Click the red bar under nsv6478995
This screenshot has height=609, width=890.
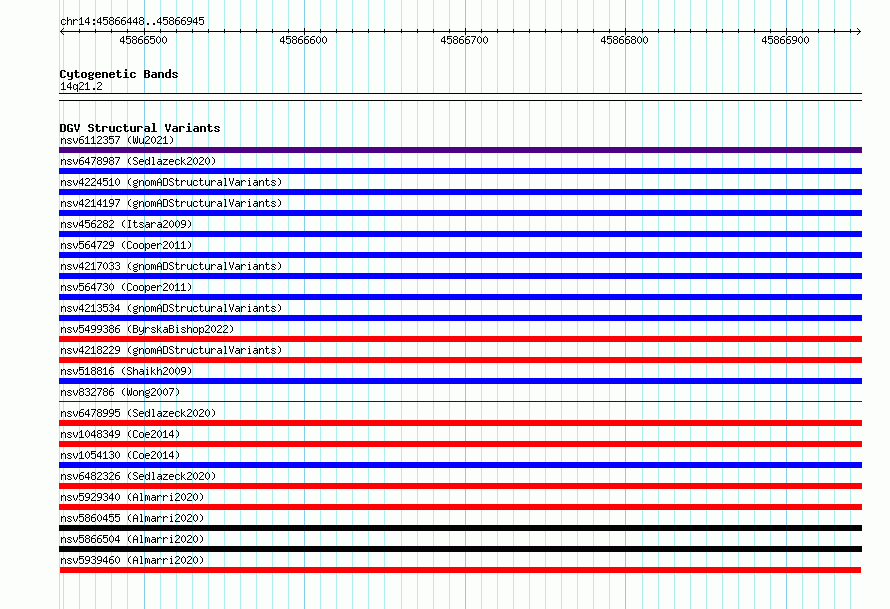pos(460,423)
